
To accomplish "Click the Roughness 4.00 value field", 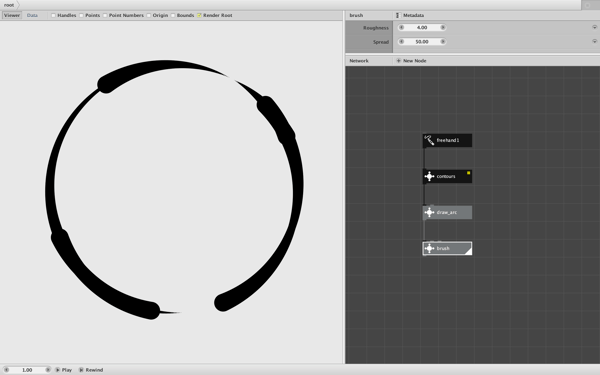I will click(x=422, y=28).
